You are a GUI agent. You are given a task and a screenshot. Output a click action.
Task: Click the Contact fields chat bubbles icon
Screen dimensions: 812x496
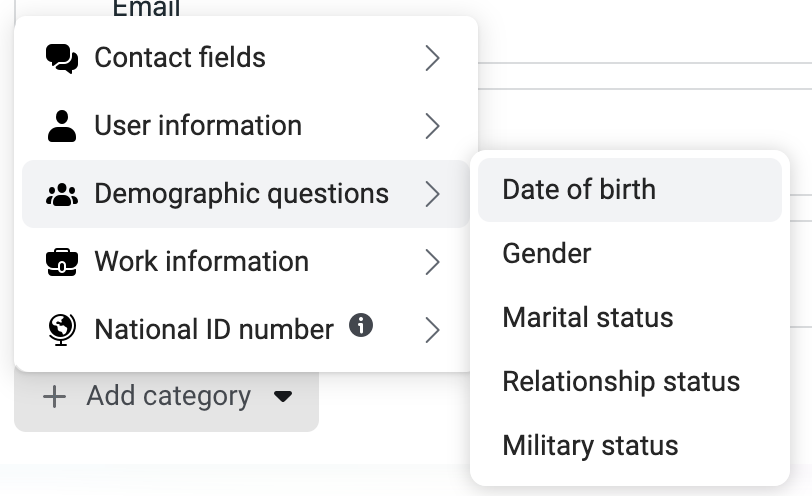(x=62, y=59)
